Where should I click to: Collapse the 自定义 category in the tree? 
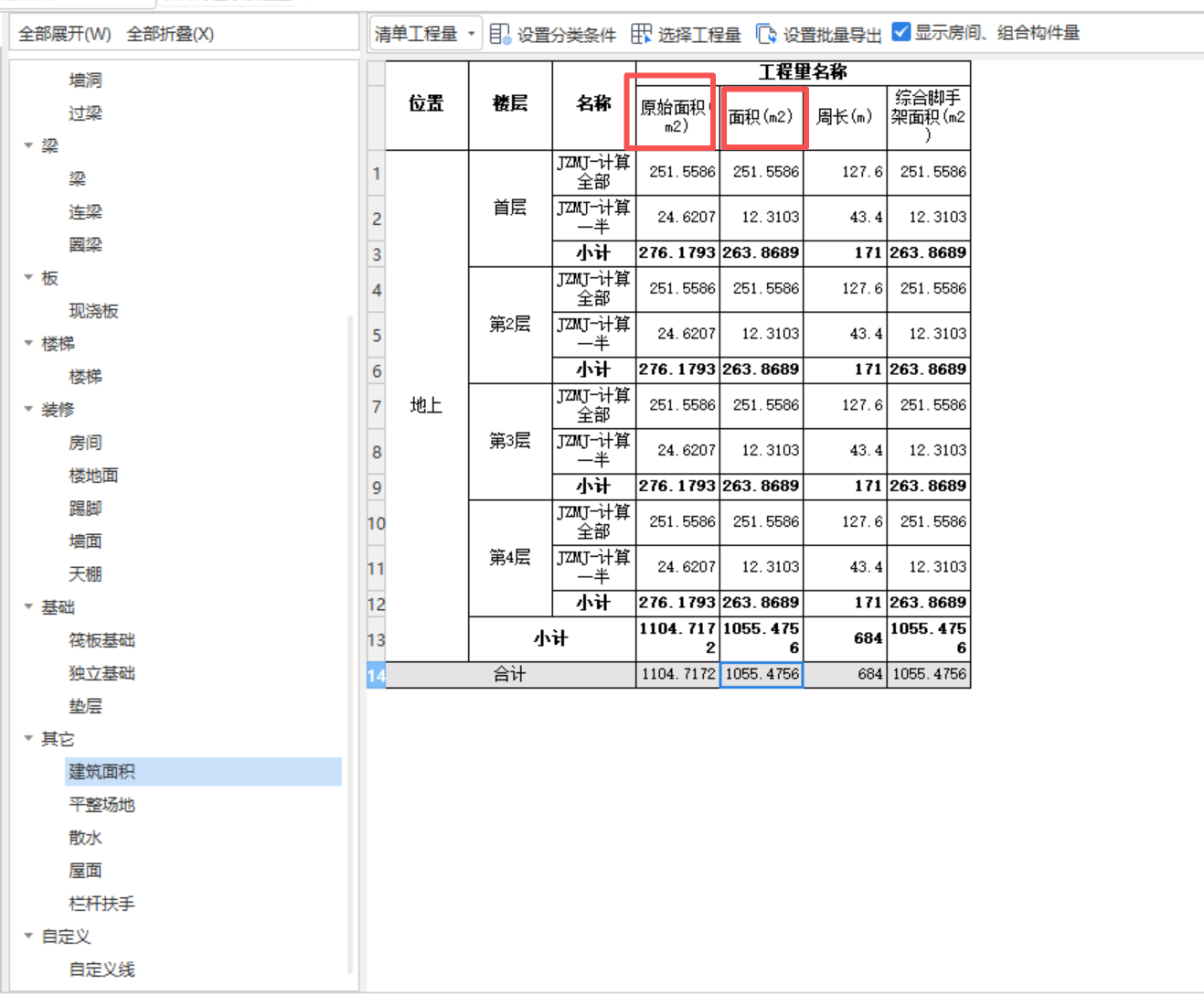27,936
